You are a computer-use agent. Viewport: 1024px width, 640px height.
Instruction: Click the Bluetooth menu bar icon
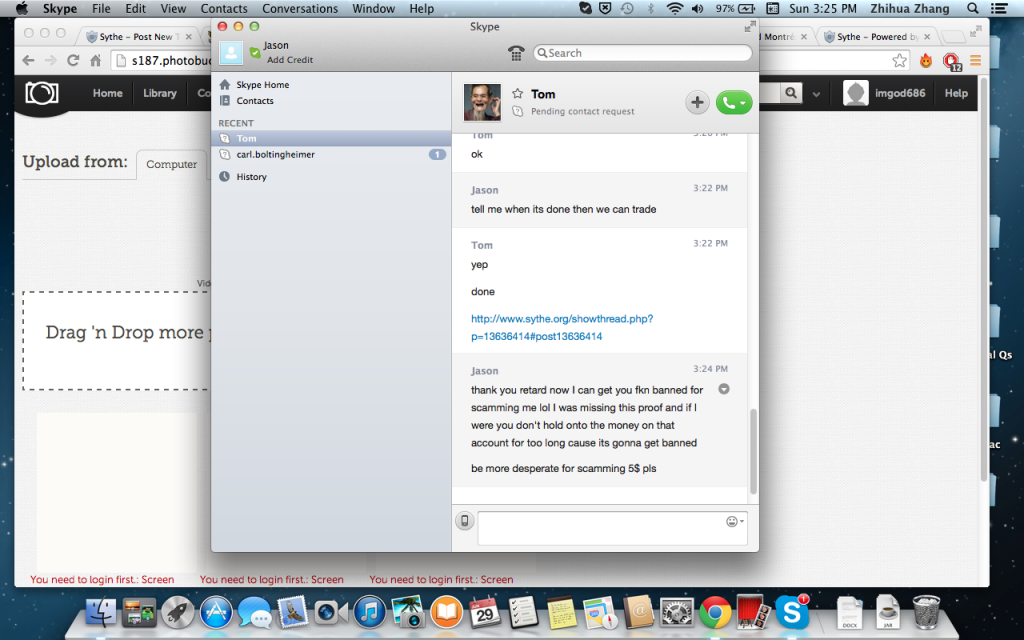click(650, 8)
